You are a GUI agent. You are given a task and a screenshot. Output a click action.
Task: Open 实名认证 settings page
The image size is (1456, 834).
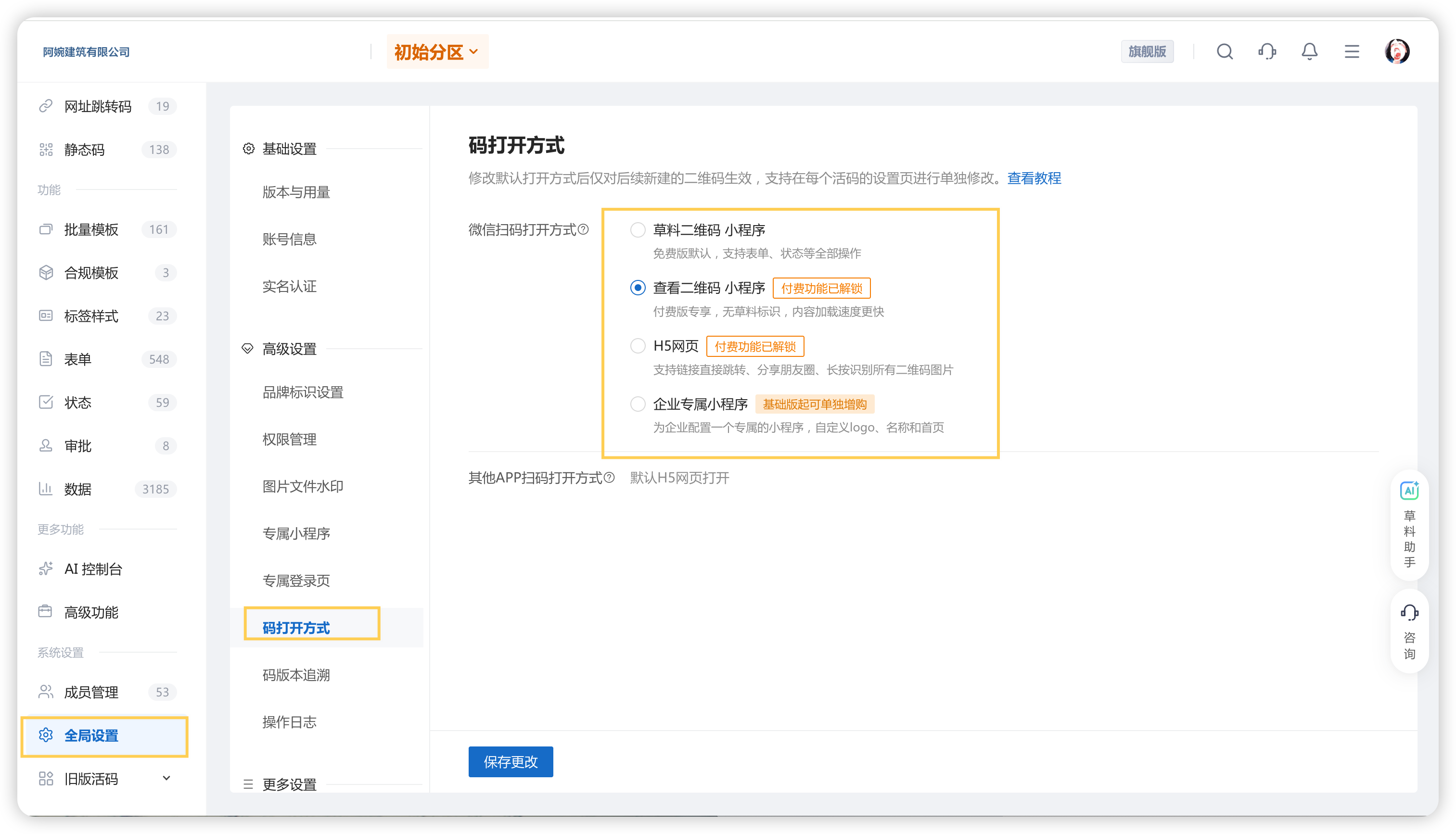(289, 286)
